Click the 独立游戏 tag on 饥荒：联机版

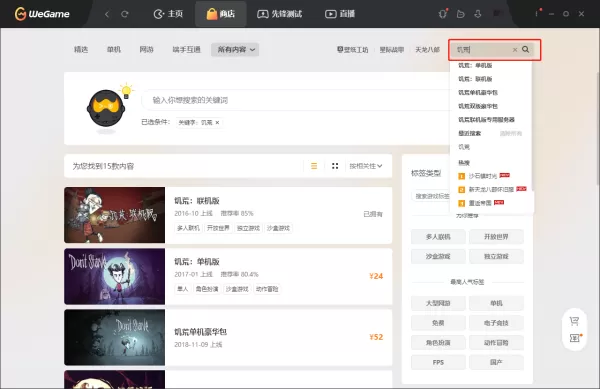[x=248, y=228]
